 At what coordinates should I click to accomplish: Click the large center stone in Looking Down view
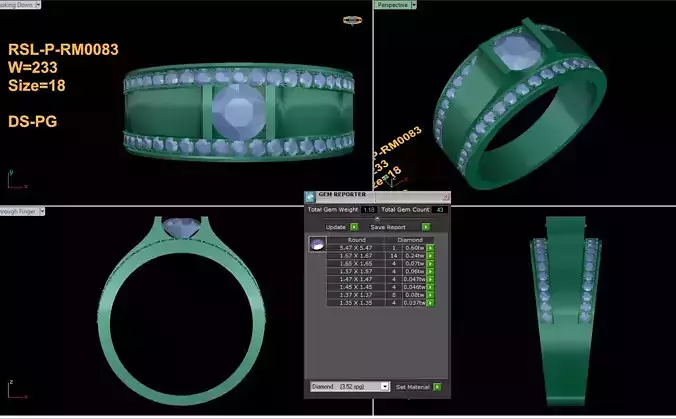(x=238, y=111)
